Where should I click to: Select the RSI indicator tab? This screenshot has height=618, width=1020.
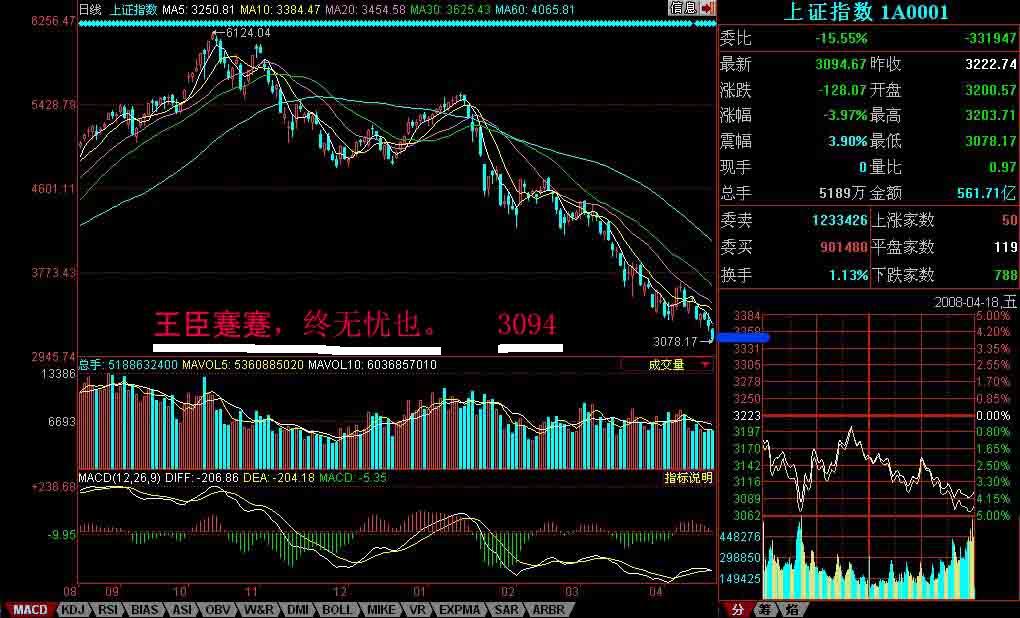coord(108,609)
